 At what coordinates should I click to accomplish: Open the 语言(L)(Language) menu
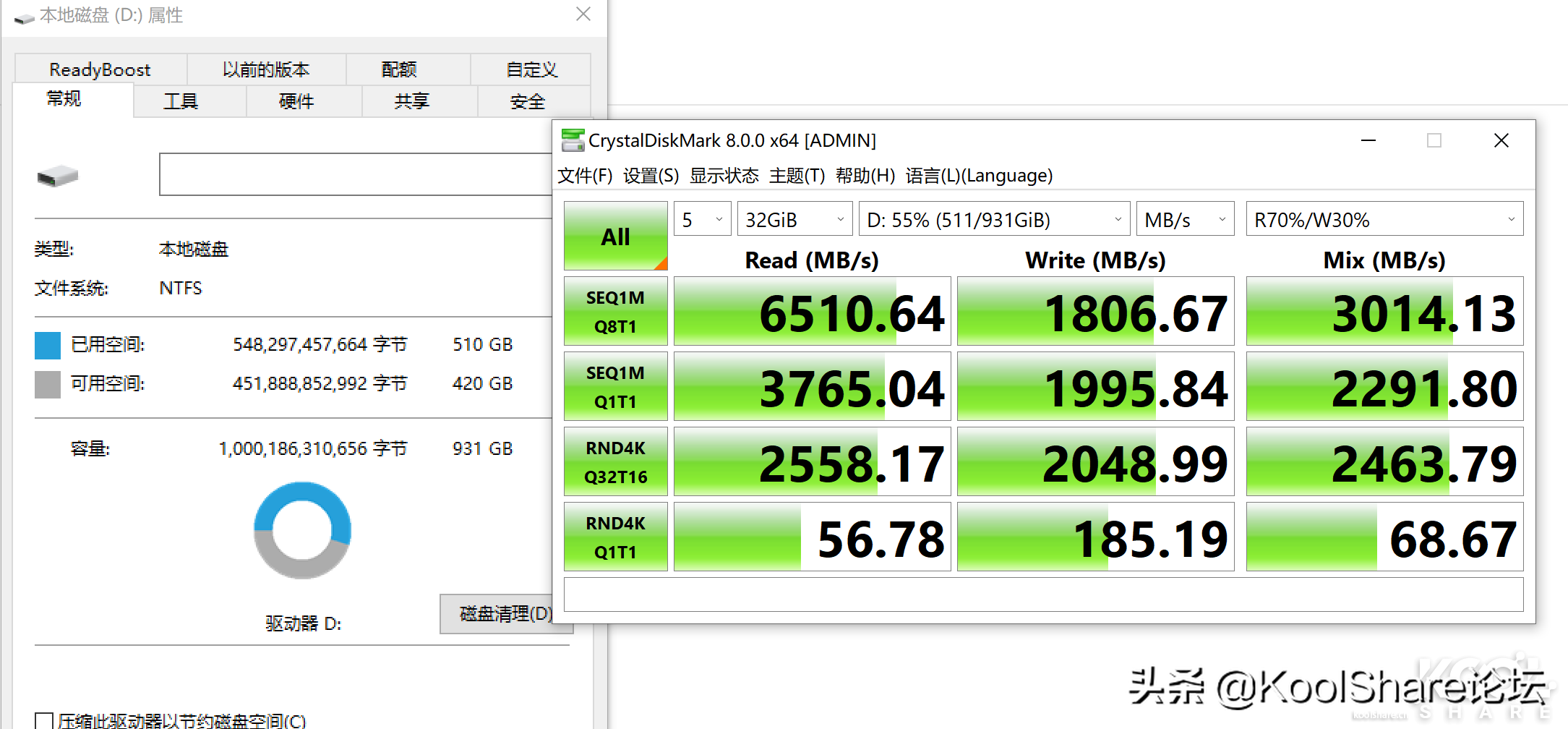(979, 176)
